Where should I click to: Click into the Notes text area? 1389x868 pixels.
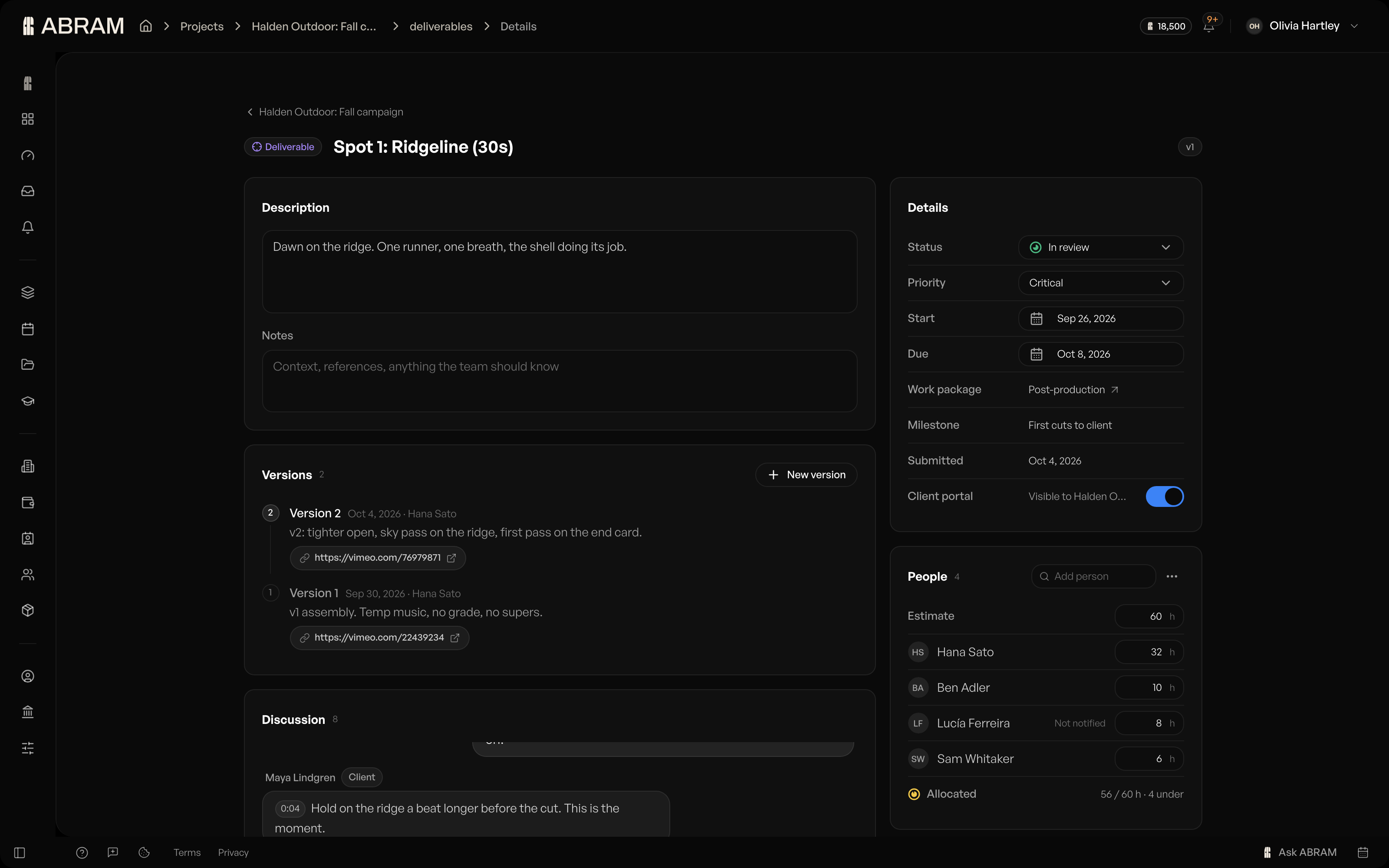(x=560, y=381)
